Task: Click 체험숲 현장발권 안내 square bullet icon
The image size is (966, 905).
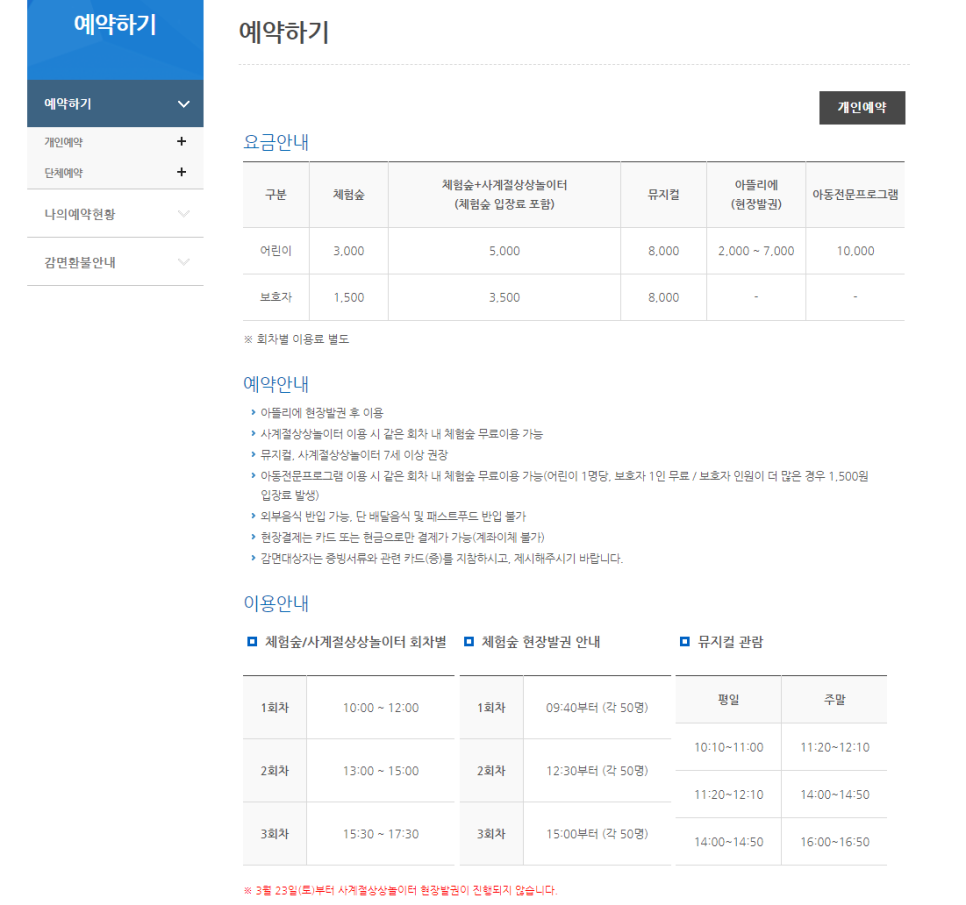Action: pyautogui.click(x=469, y=642)
